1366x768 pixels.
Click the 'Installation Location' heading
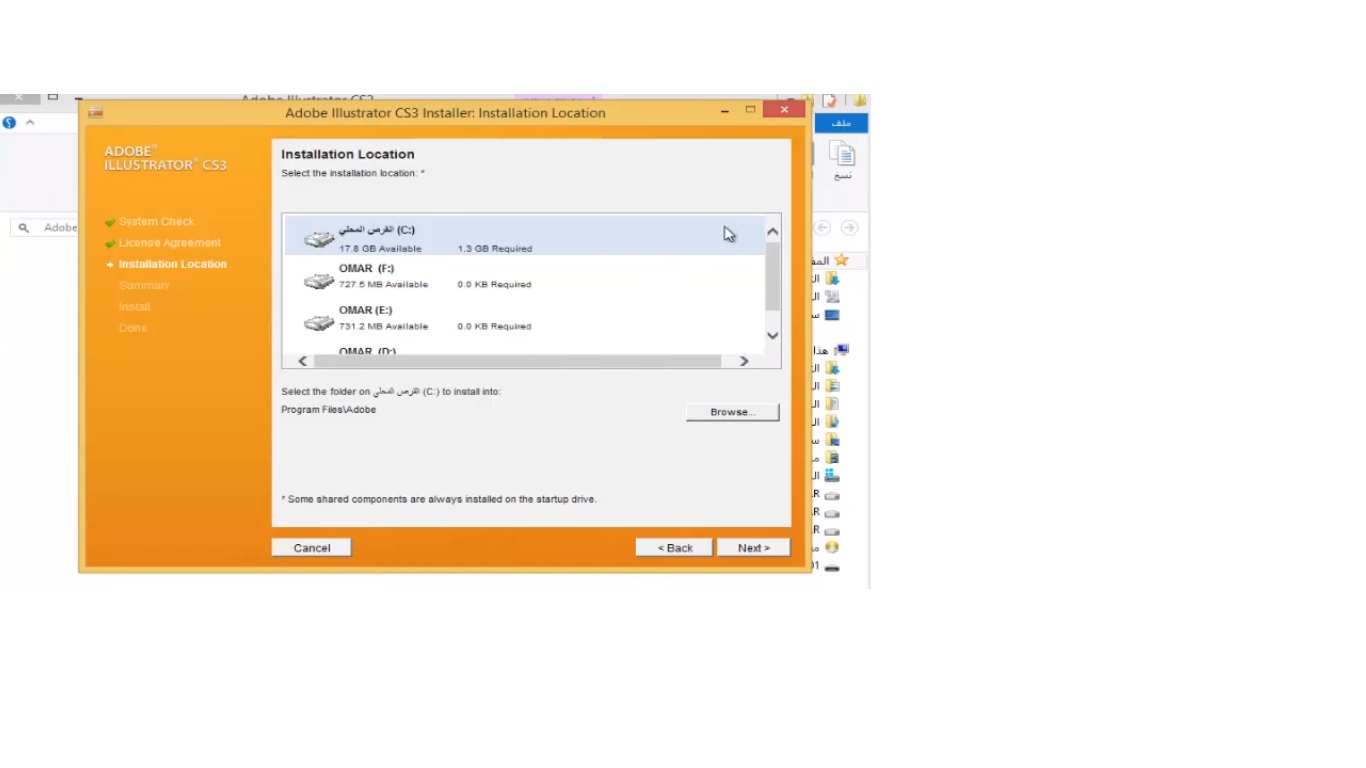coord(347,154)
